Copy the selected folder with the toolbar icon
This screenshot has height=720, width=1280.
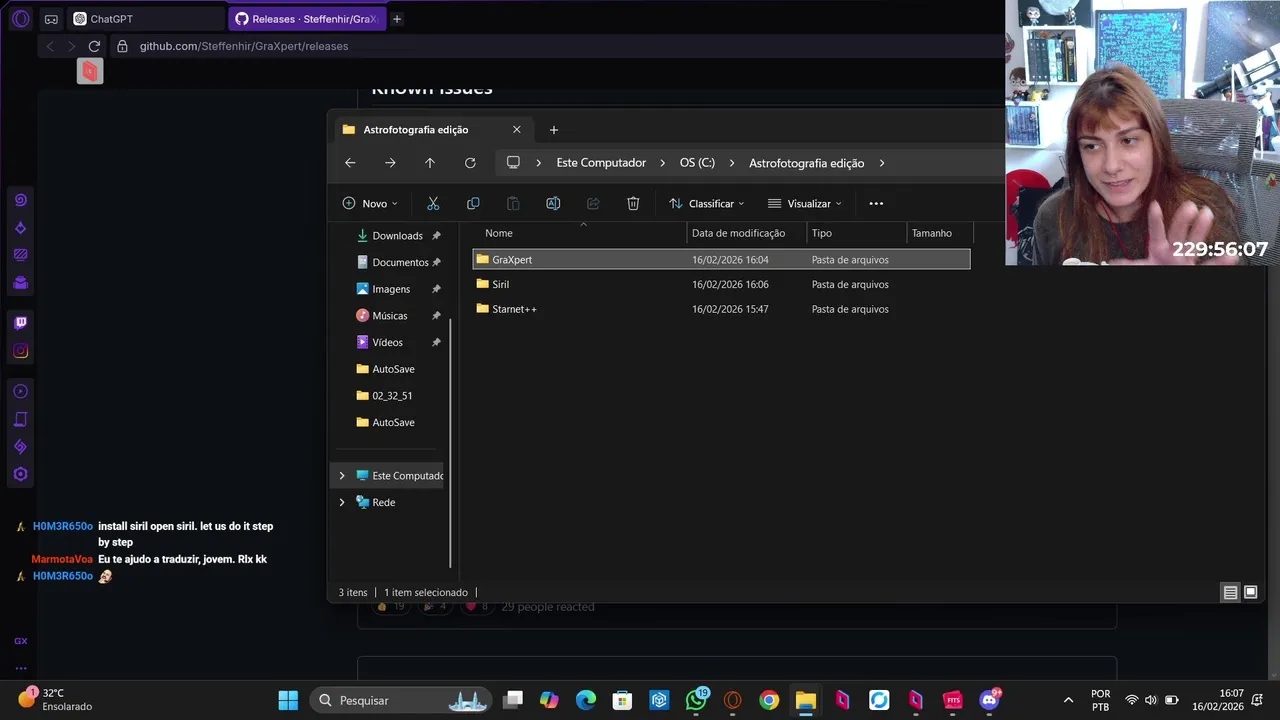(x=473, y=203)
